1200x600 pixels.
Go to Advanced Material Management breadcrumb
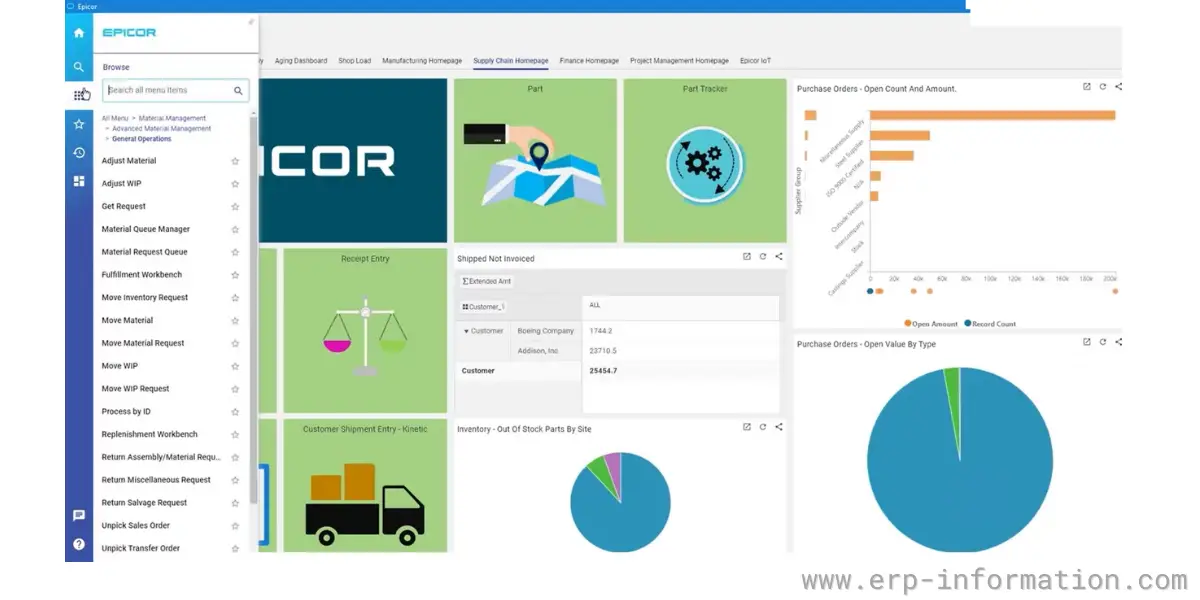[161, 128]
